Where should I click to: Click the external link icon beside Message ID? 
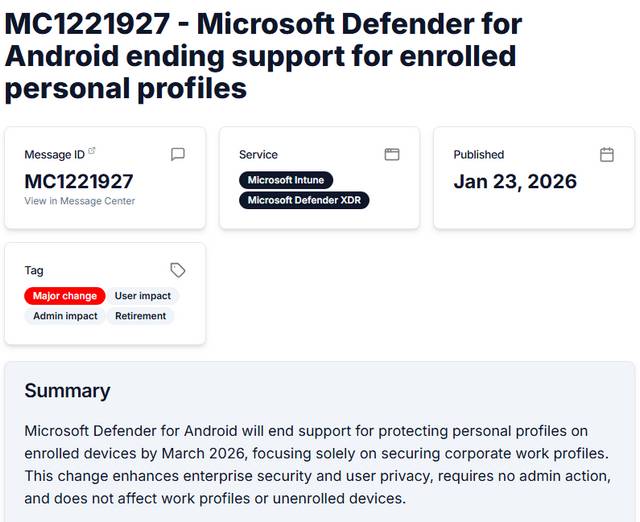(92, 151)
